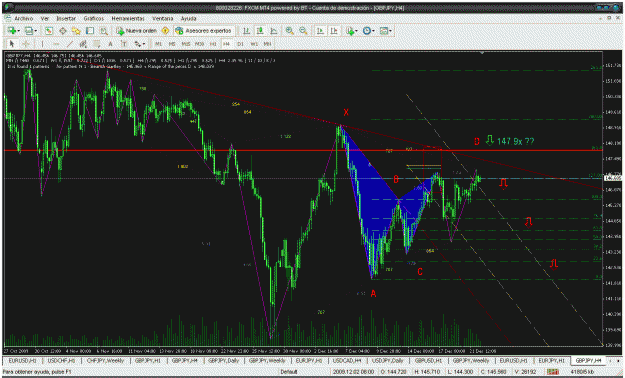Switch to the USDJPY,Daily chart tab
This screenshot has height=378, width=625.
(387, 360)
